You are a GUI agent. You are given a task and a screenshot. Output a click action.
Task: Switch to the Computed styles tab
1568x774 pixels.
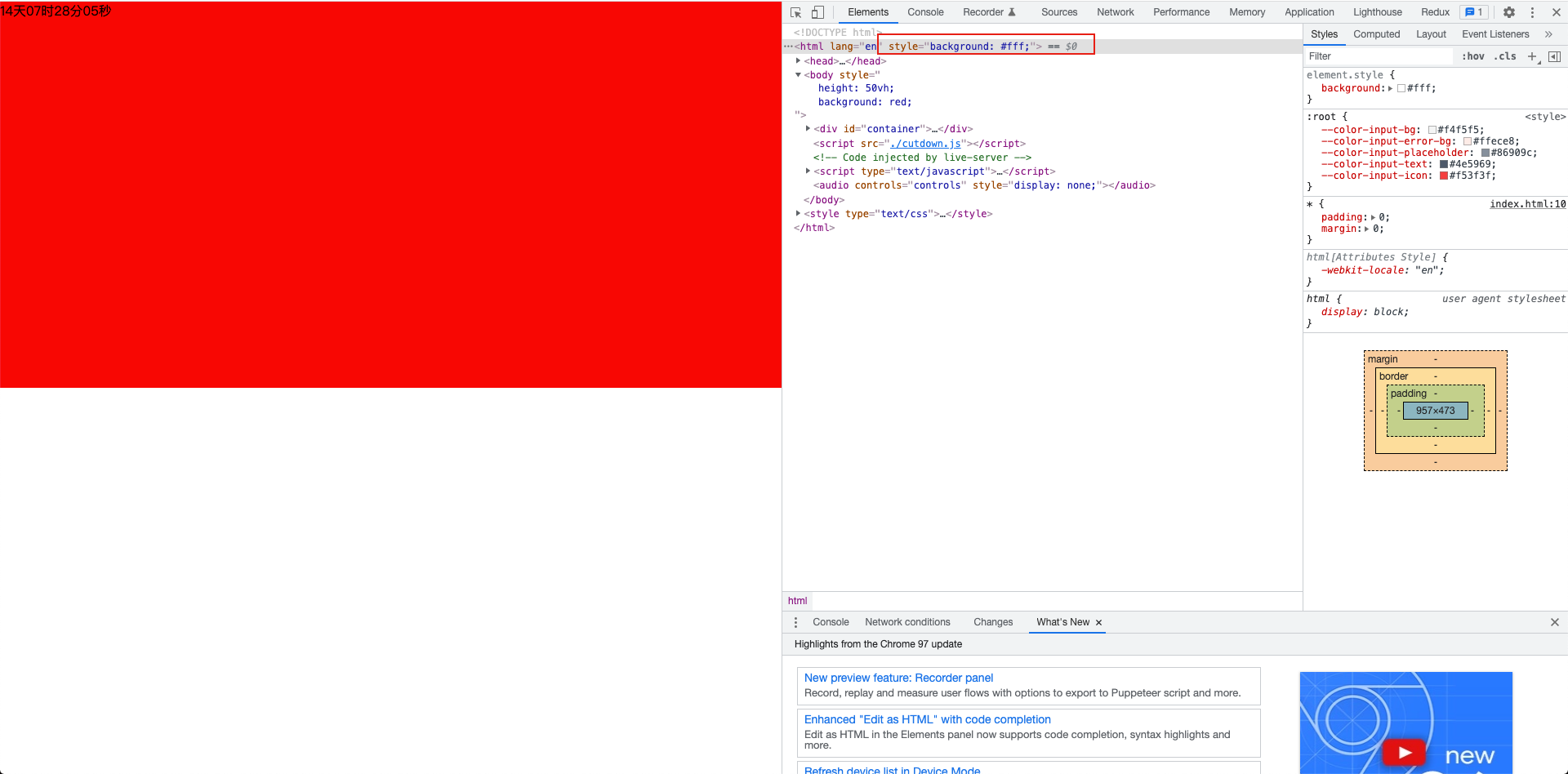click(x=1376, y=34)
